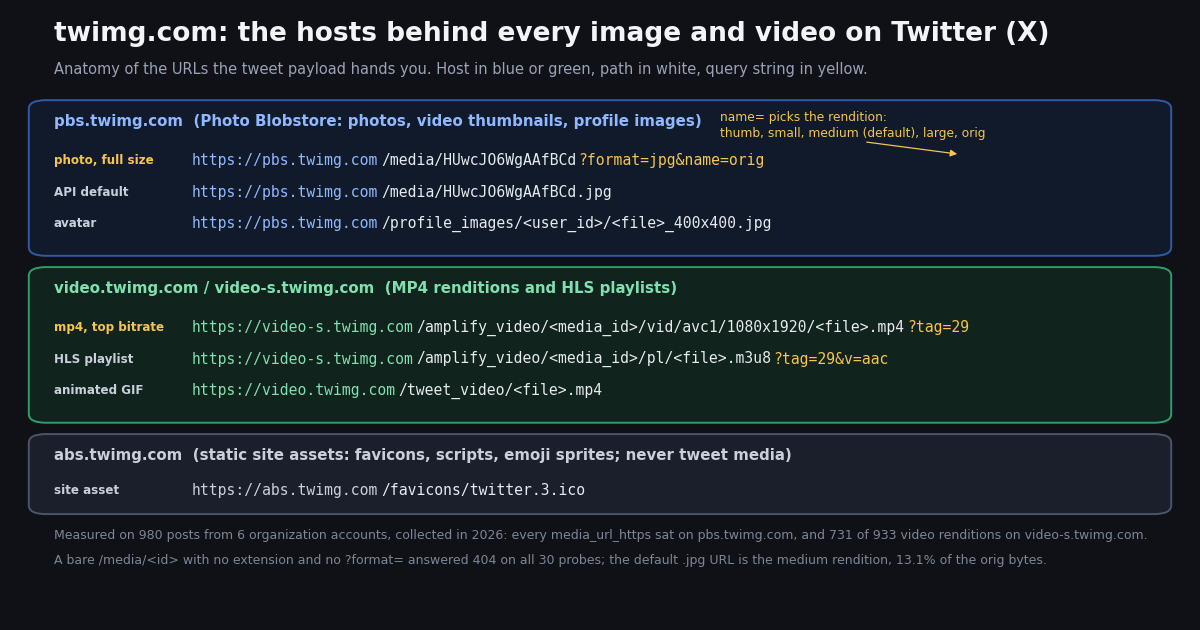Click the 'HLS playlist' row label

93,359
